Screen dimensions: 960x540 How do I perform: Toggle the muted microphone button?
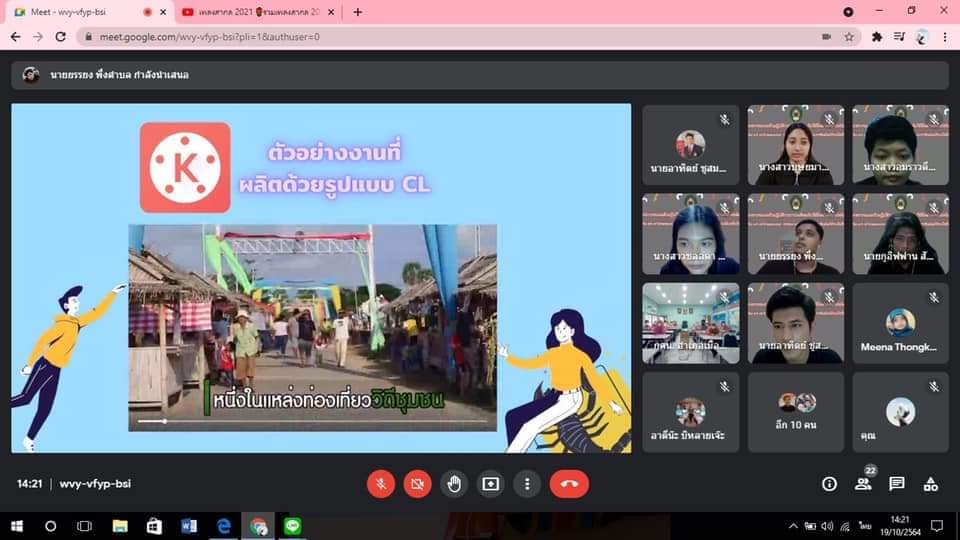point(381,484)
